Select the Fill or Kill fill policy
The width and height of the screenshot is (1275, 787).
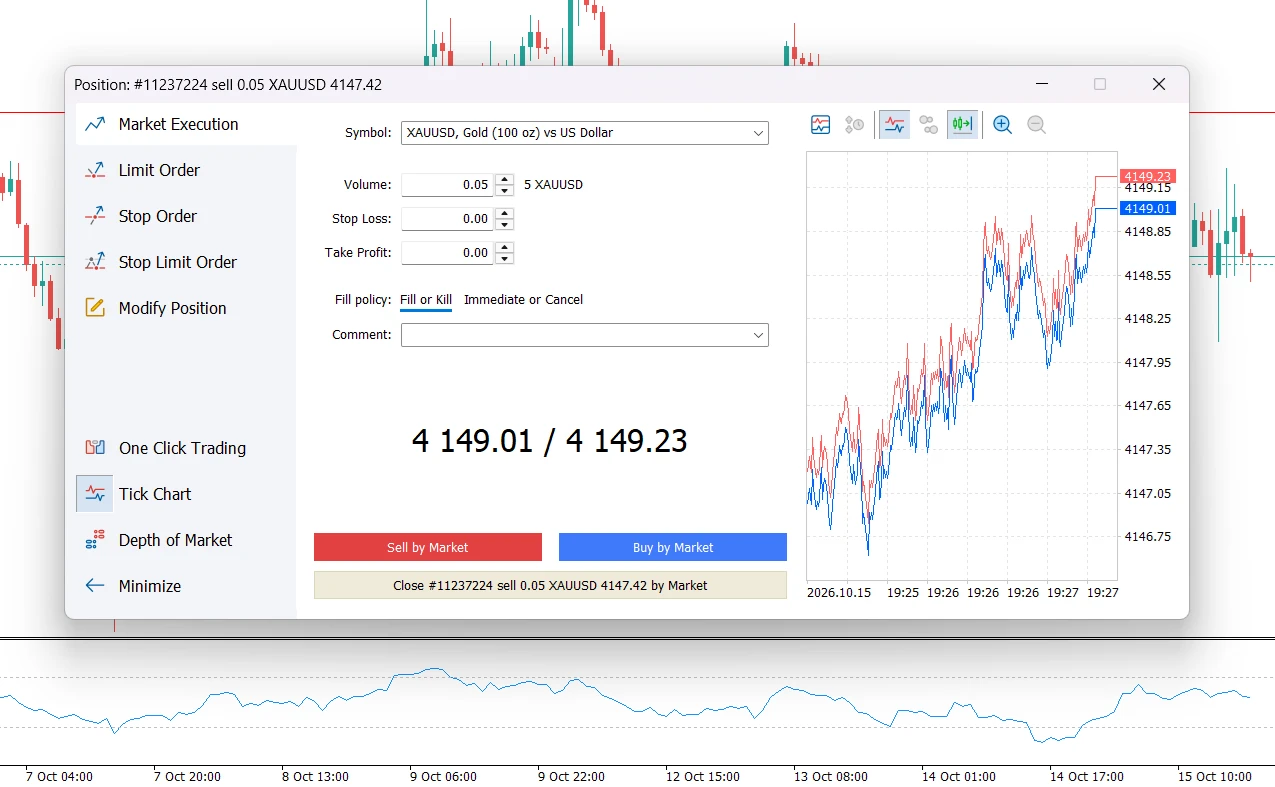coord(426,300)
